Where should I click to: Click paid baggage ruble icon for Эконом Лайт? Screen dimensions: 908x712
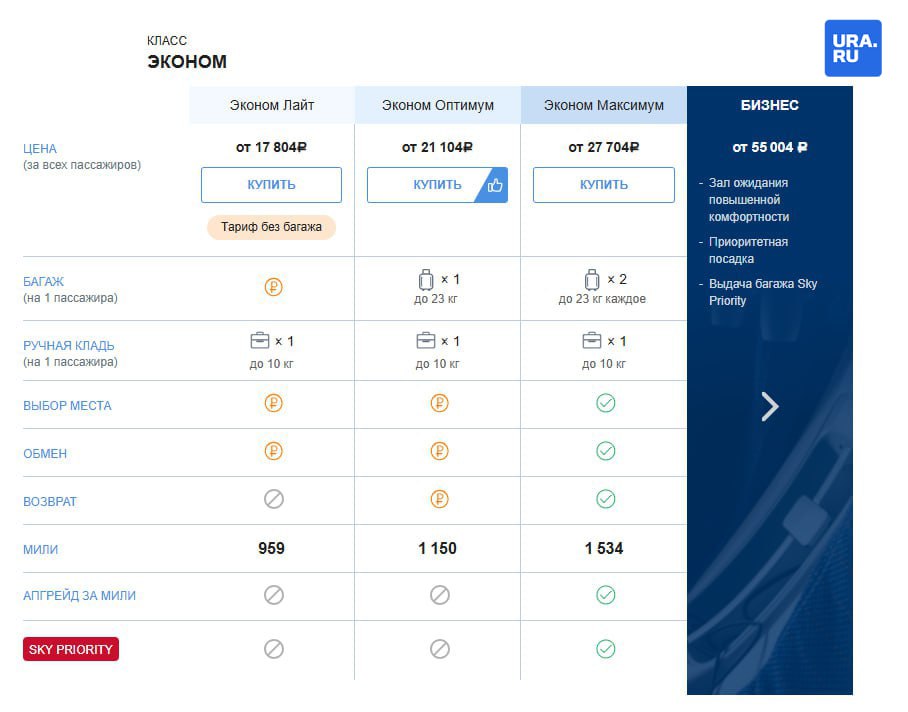pos(273,287)
